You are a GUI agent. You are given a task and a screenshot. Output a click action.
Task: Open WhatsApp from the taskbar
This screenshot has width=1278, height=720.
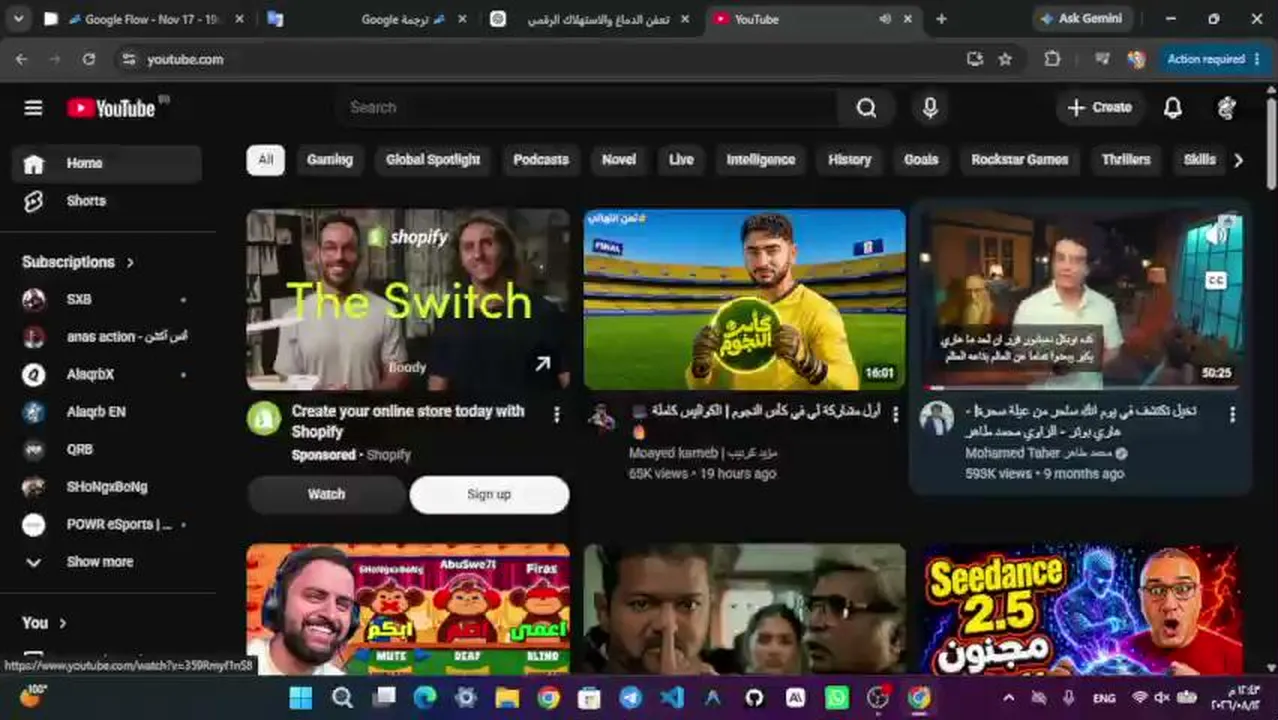point(837,697)
